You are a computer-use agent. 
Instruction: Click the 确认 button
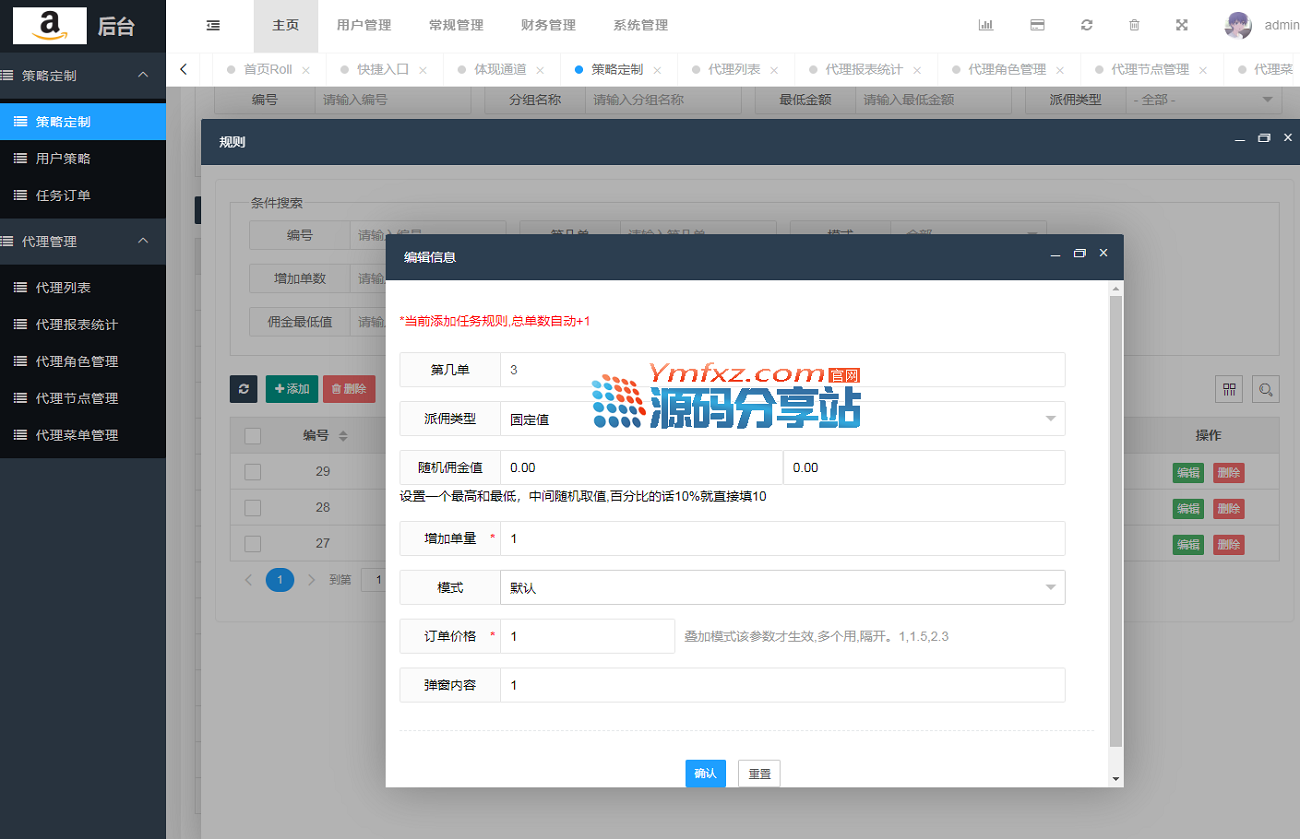click(705, 773)
